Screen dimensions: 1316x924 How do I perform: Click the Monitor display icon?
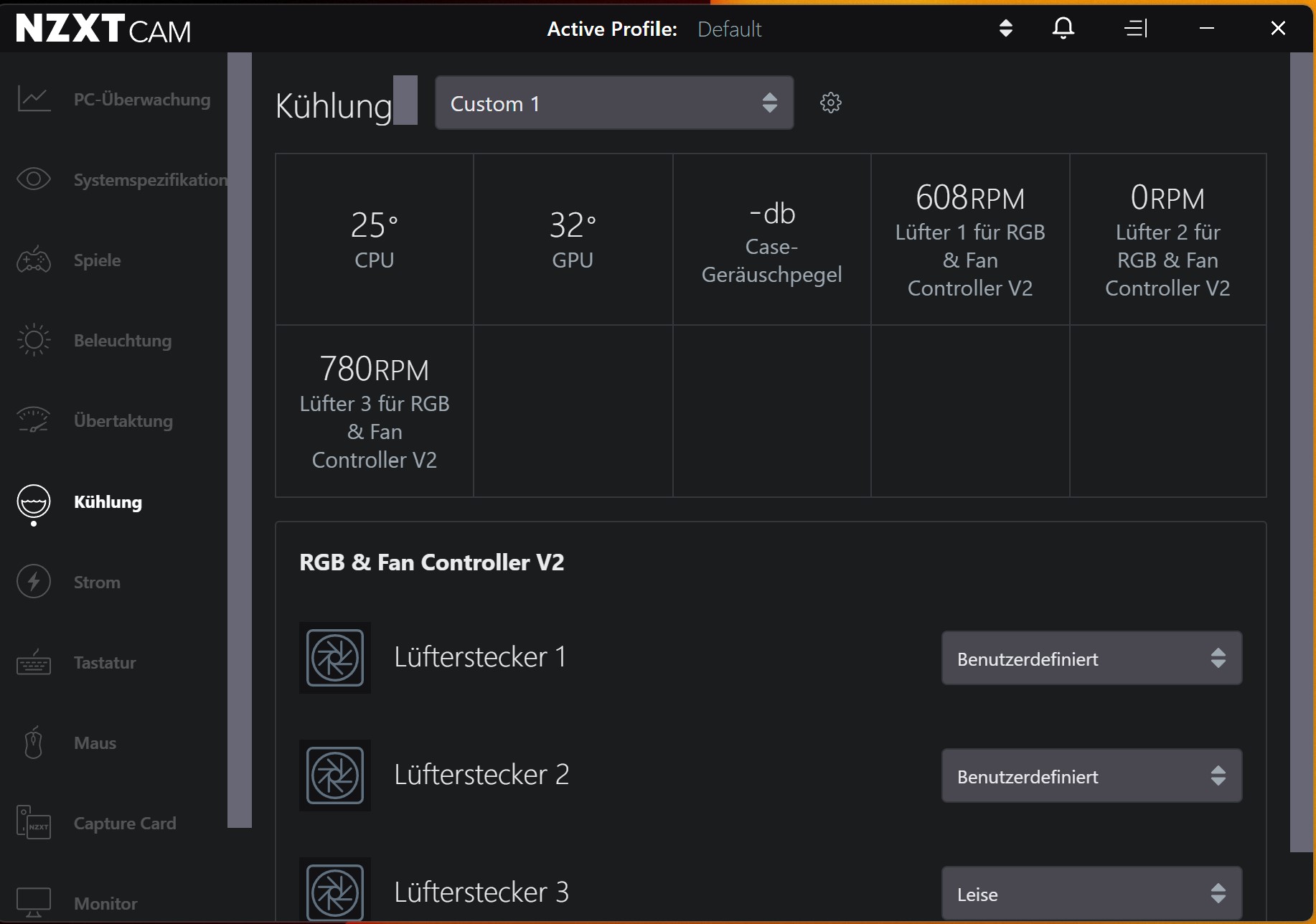pyautogui.click(x=34, y=903)
